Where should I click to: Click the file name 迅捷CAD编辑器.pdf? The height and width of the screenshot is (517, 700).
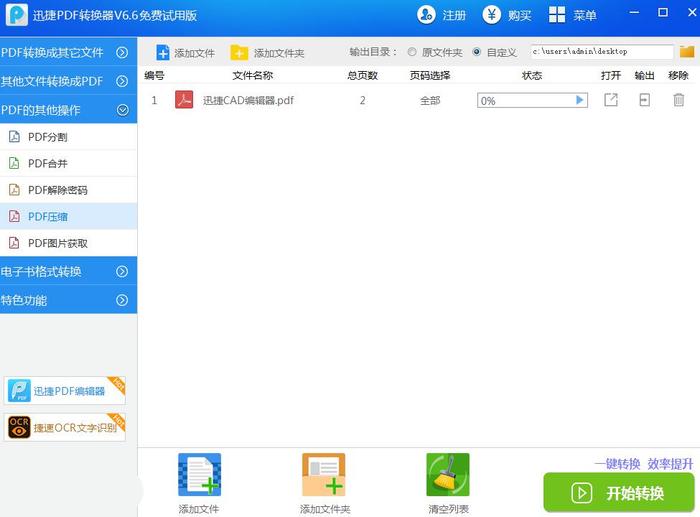click(248, 100)
